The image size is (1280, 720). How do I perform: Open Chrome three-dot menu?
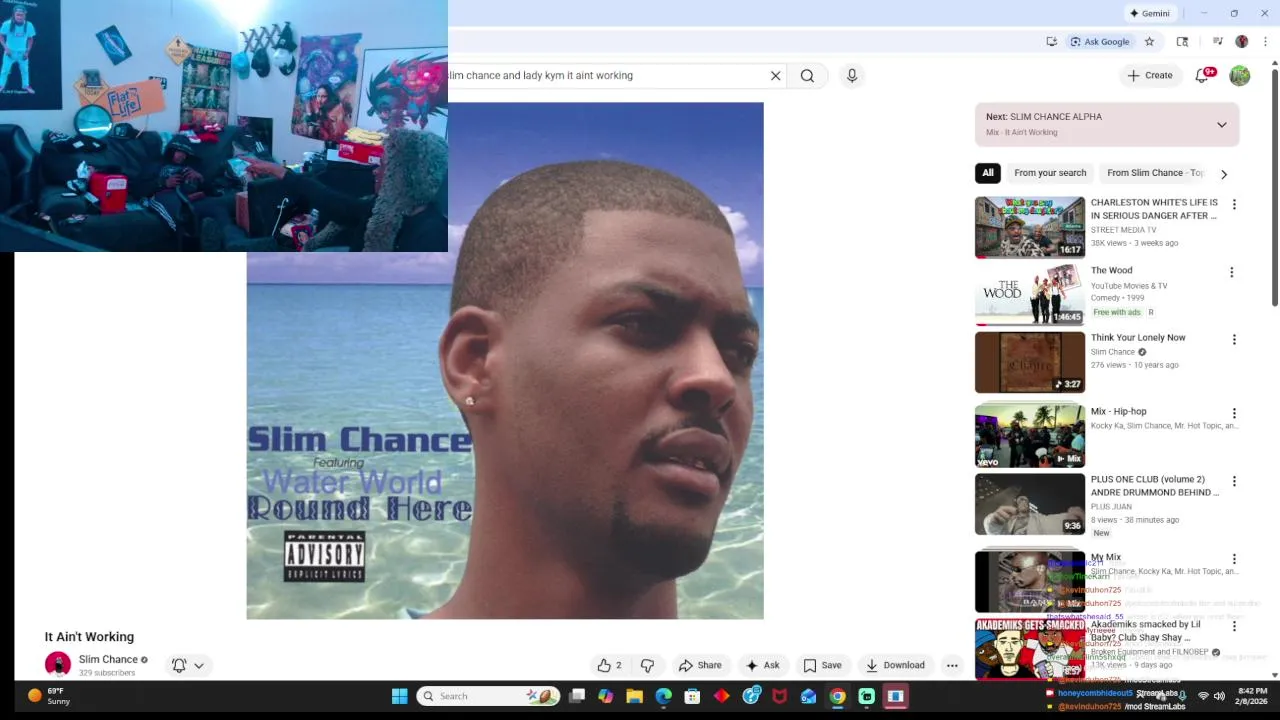(1265, 41)
